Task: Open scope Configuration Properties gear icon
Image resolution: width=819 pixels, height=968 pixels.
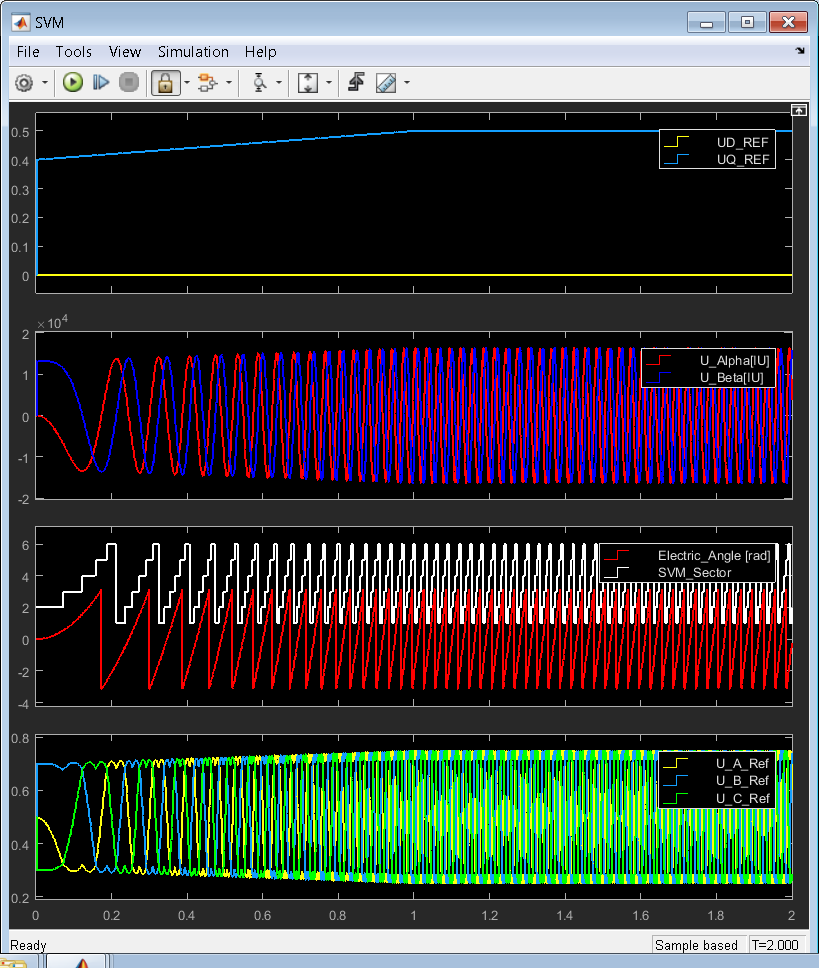Action: coord(24,83)
